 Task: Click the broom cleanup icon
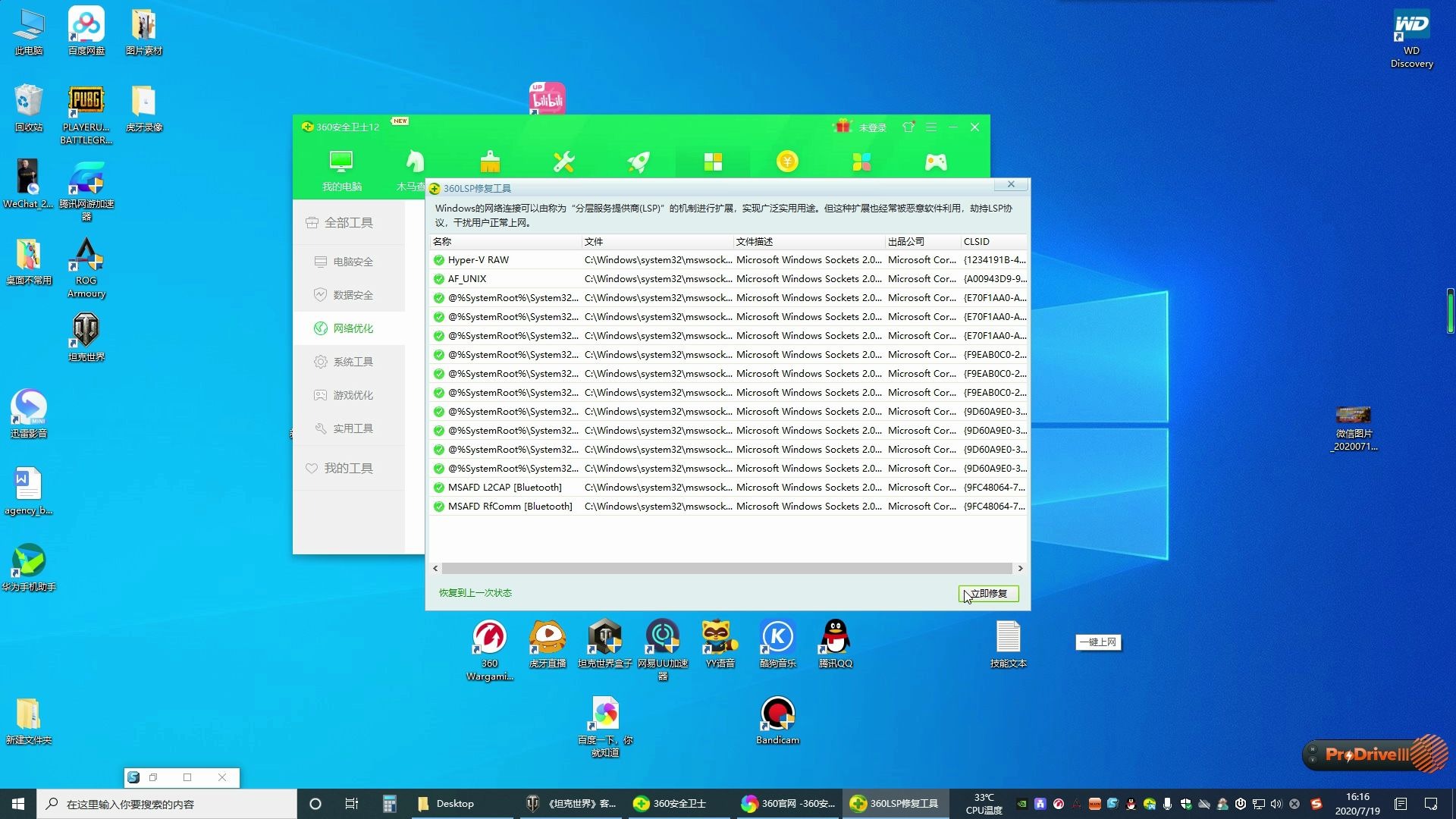(x=490, y=162)
